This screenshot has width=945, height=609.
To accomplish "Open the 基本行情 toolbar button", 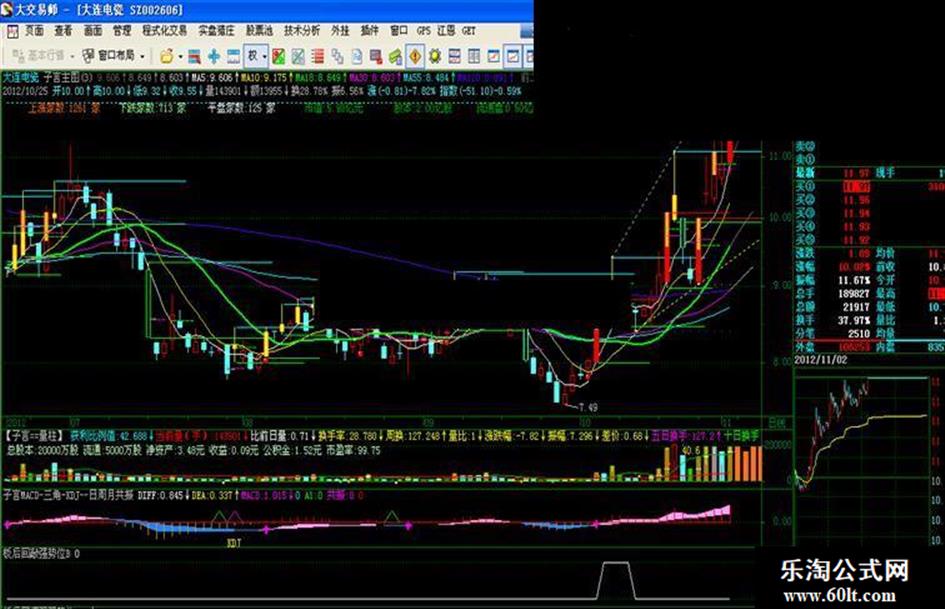I will 38,56.
